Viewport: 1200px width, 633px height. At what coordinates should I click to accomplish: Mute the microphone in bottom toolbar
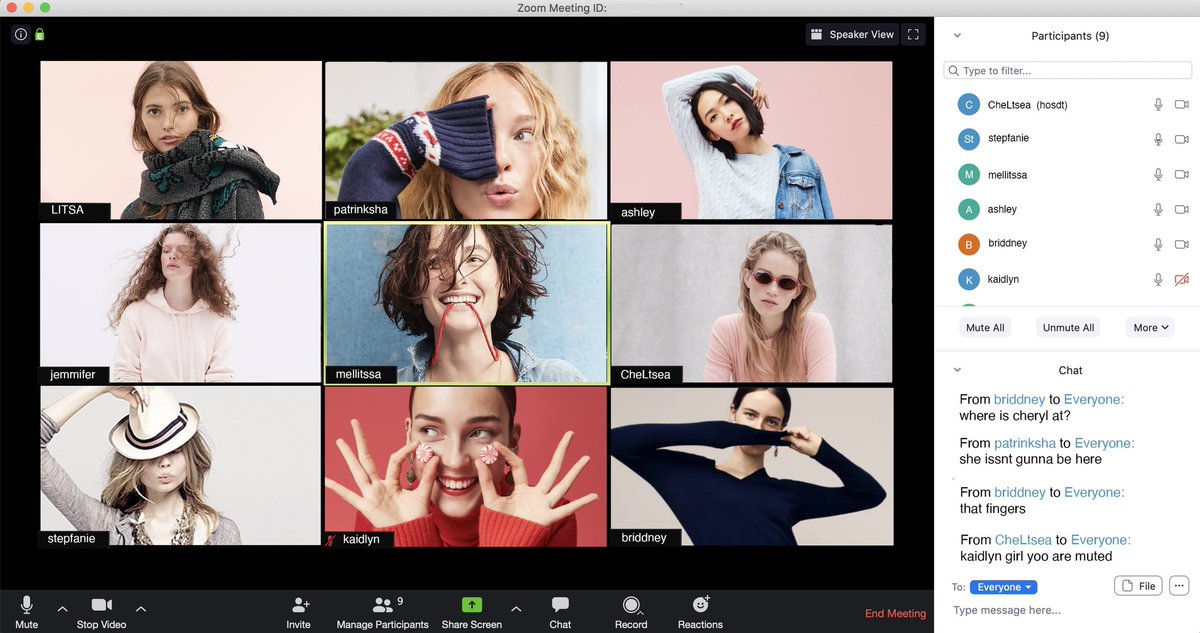[x=27, y=612]
